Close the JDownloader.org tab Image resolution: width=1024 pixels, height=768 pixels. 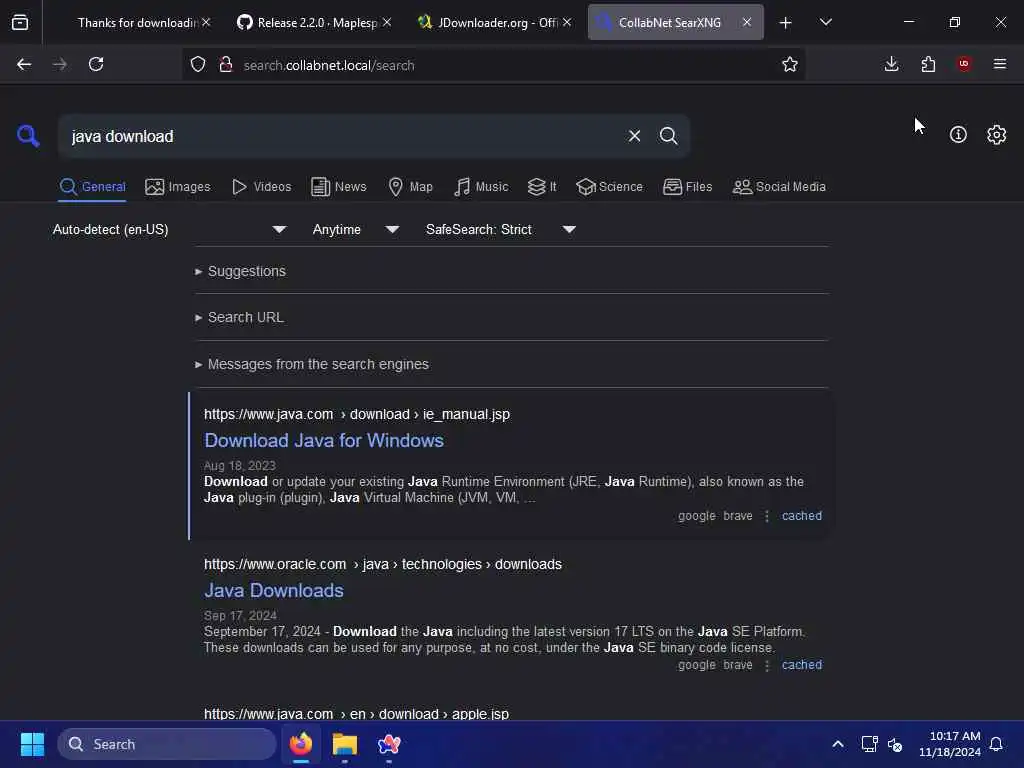(x=567, y=22)
